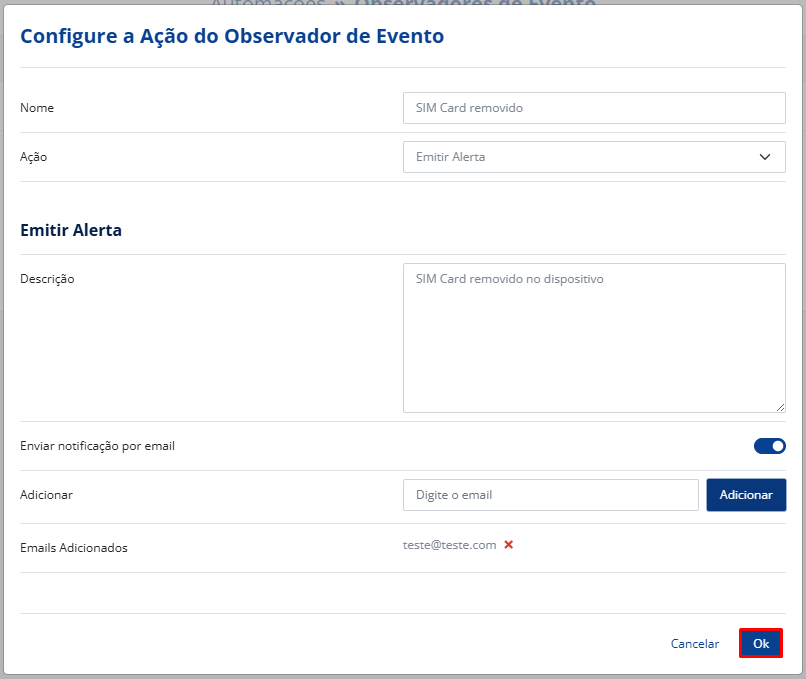Focus the Nome input field
806x679 pixels.
593,108
